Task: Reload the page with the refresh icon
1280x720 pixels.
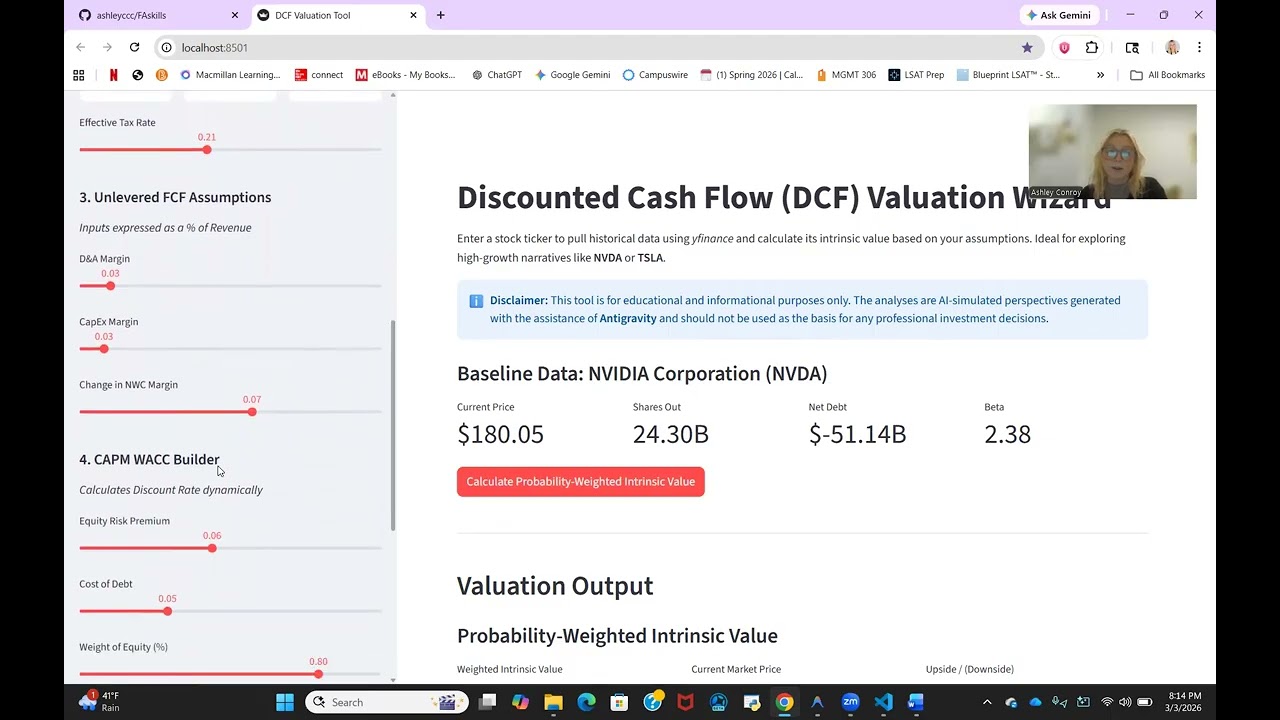Action: coord(134,47)
